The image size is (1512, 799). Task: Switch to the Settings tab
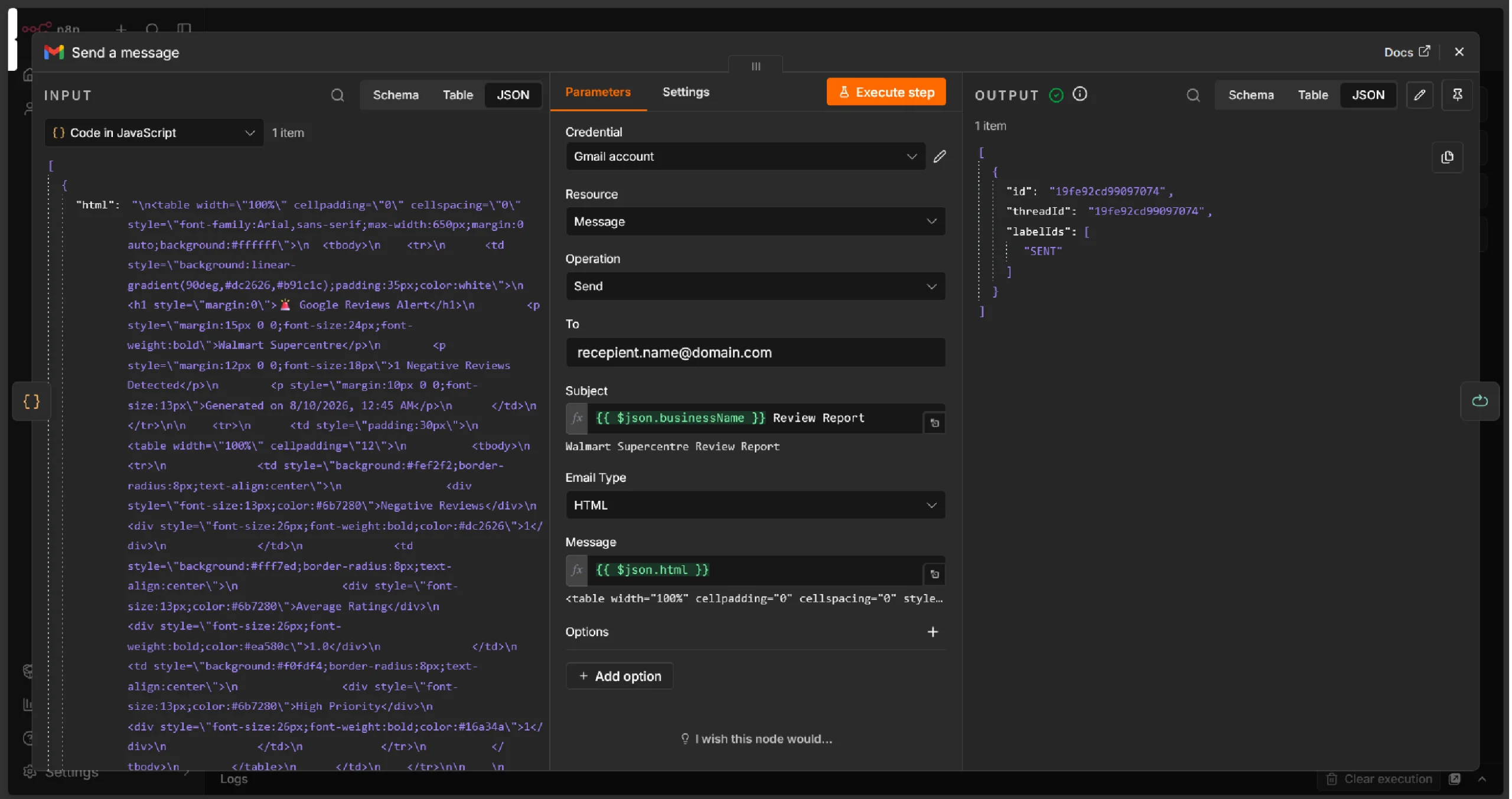pos(686,92)
